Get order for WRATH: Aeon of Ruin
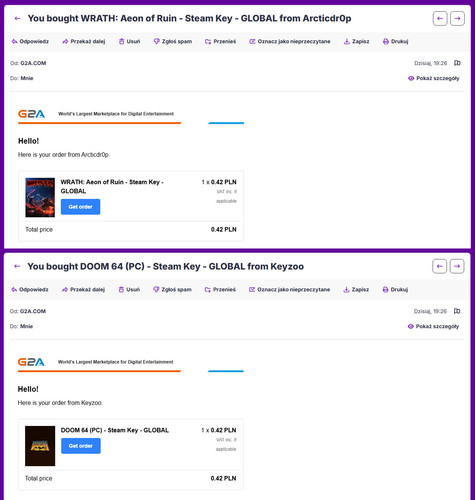This screenshot has height=500, width=475. click(80, 207)
